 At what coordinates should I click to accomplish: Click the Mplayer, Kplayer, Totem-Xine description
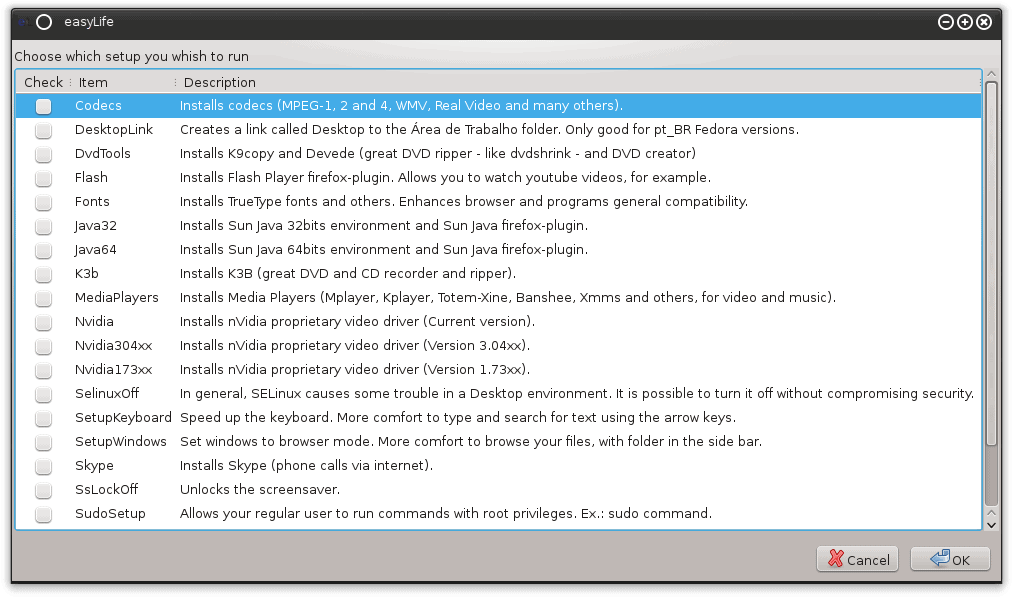(x=508, y=298)
